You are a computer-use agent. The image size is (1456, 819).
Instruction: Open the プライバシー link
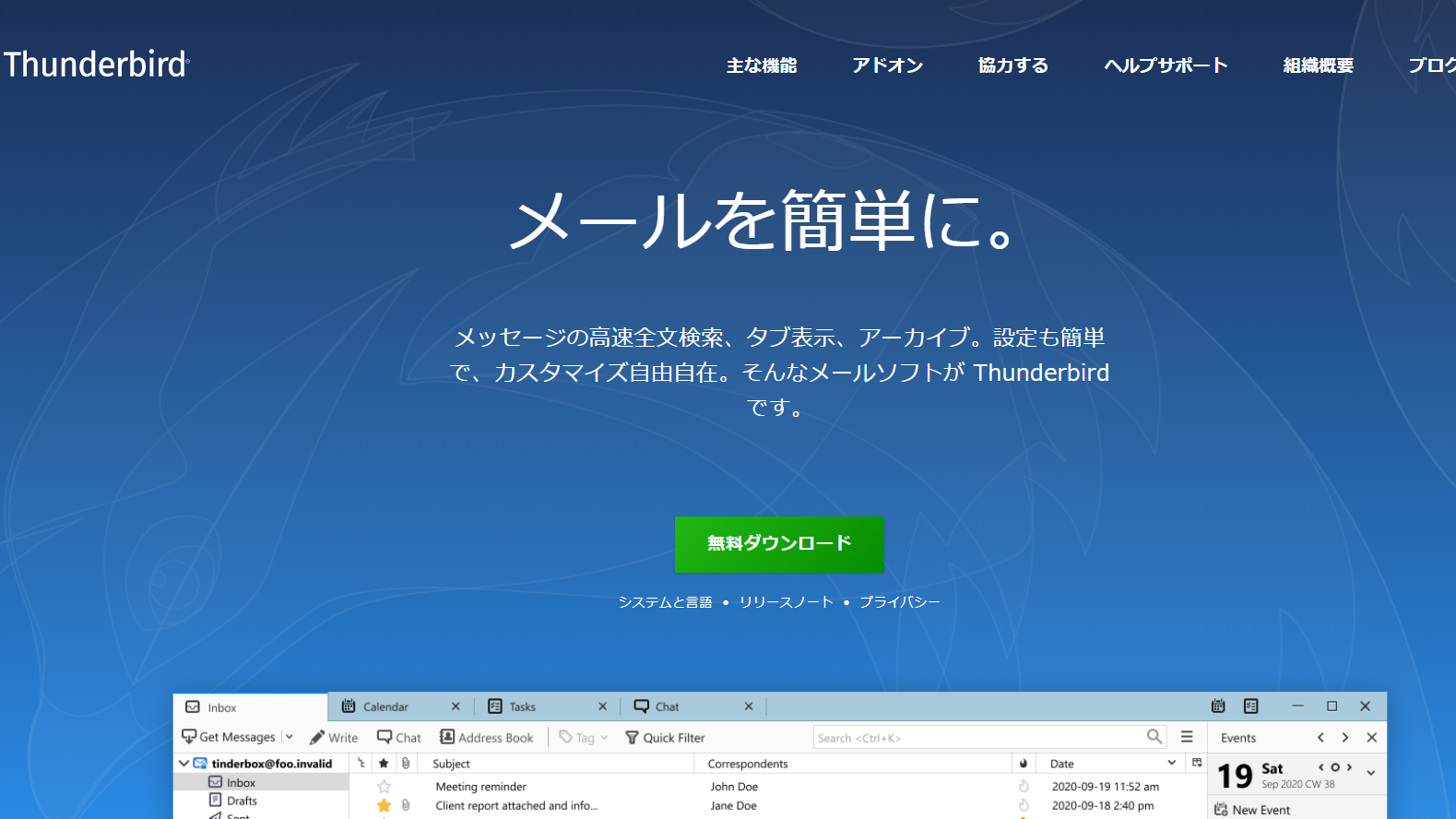click(900, 602)
